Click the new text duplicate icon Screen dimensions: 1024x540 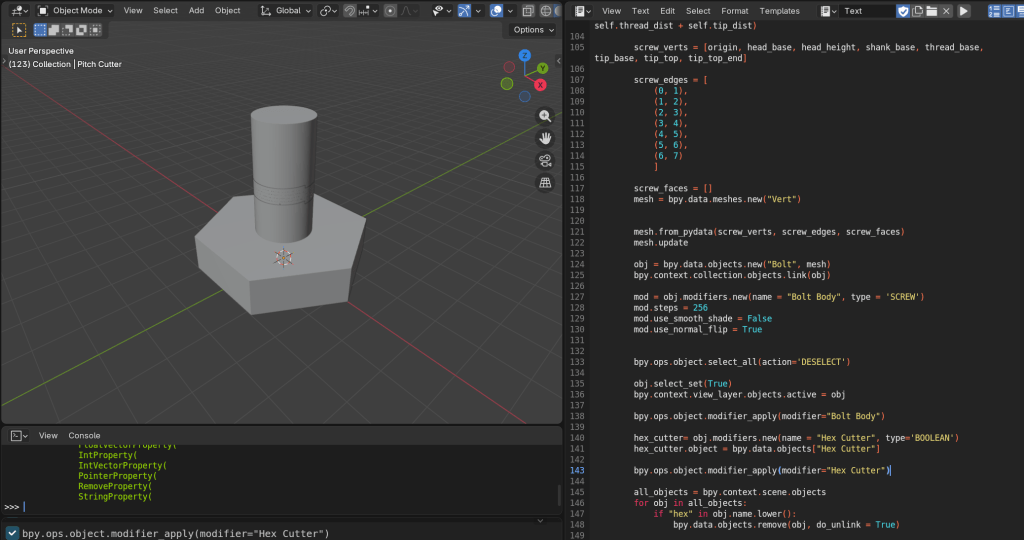pyautogui.click(x=917, y=11)
